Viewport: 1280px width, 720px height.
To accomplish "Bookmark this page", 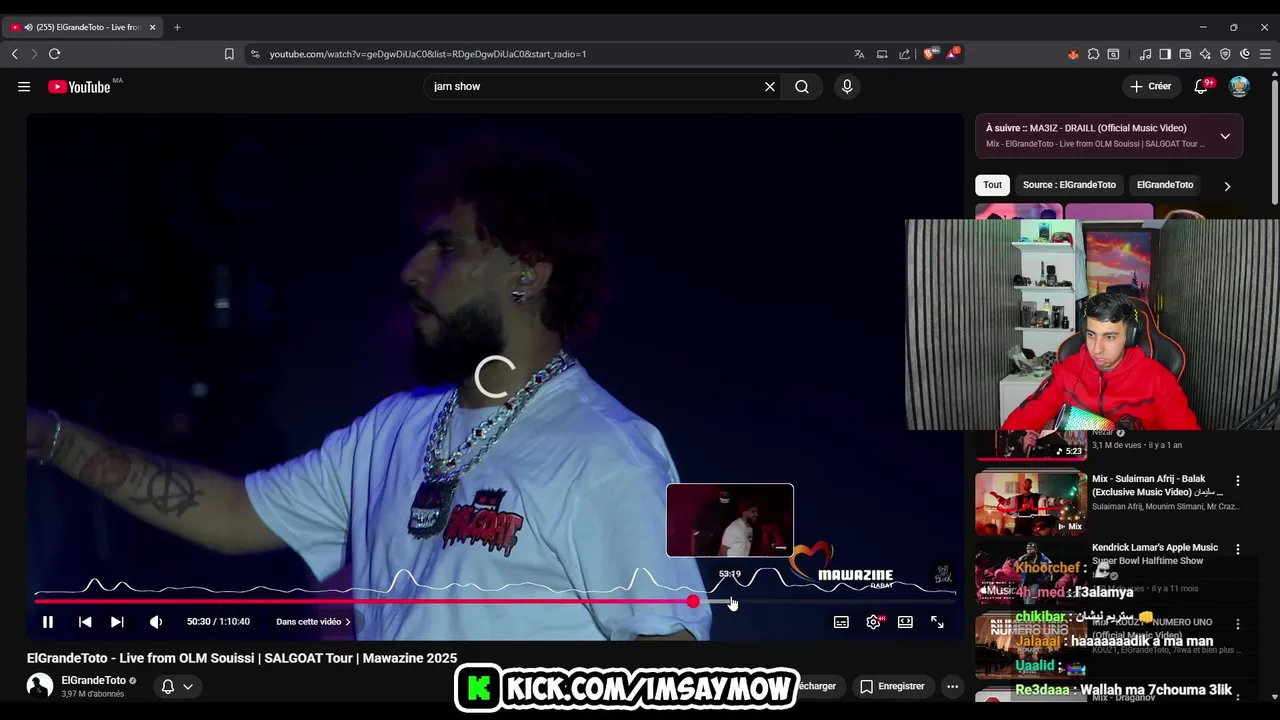I will [229, 54].
